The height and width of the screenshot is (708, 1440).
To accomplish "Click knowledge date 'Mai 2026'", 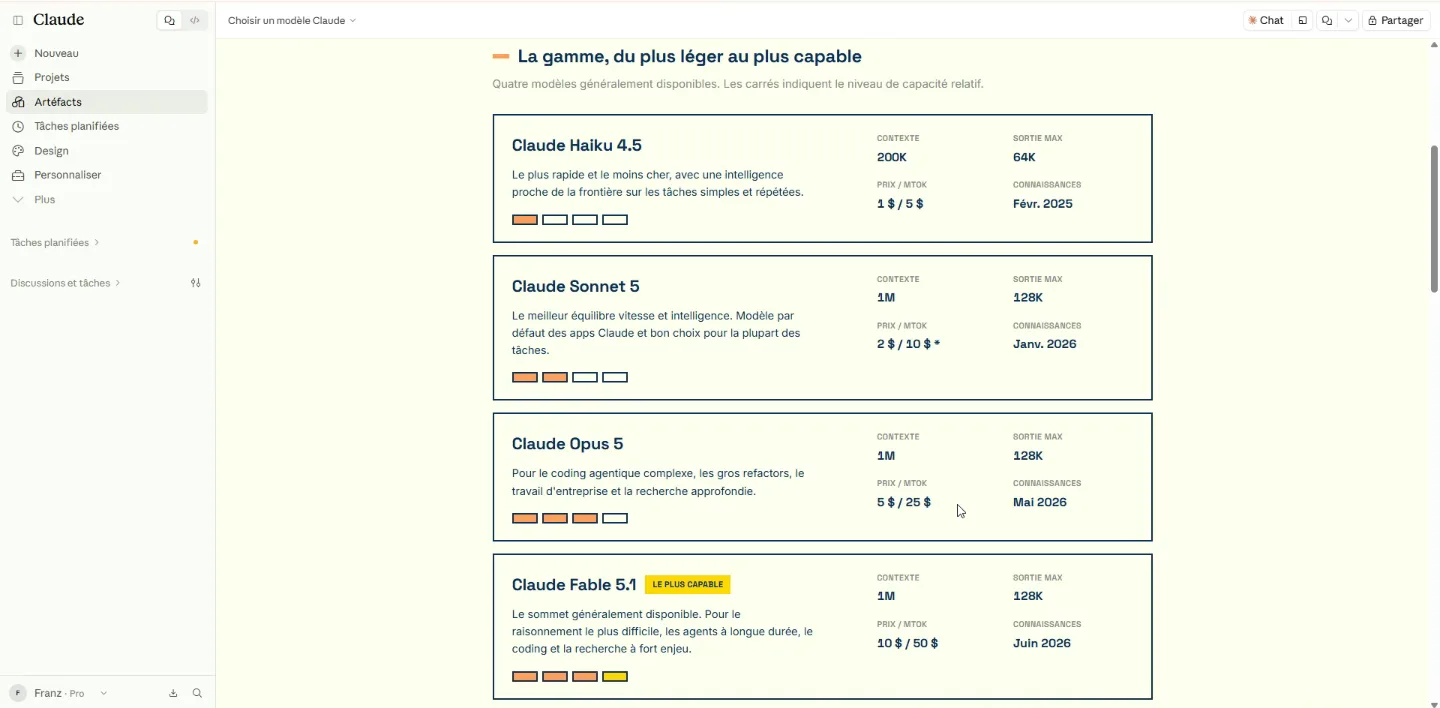I will [x=1040, y=502].
